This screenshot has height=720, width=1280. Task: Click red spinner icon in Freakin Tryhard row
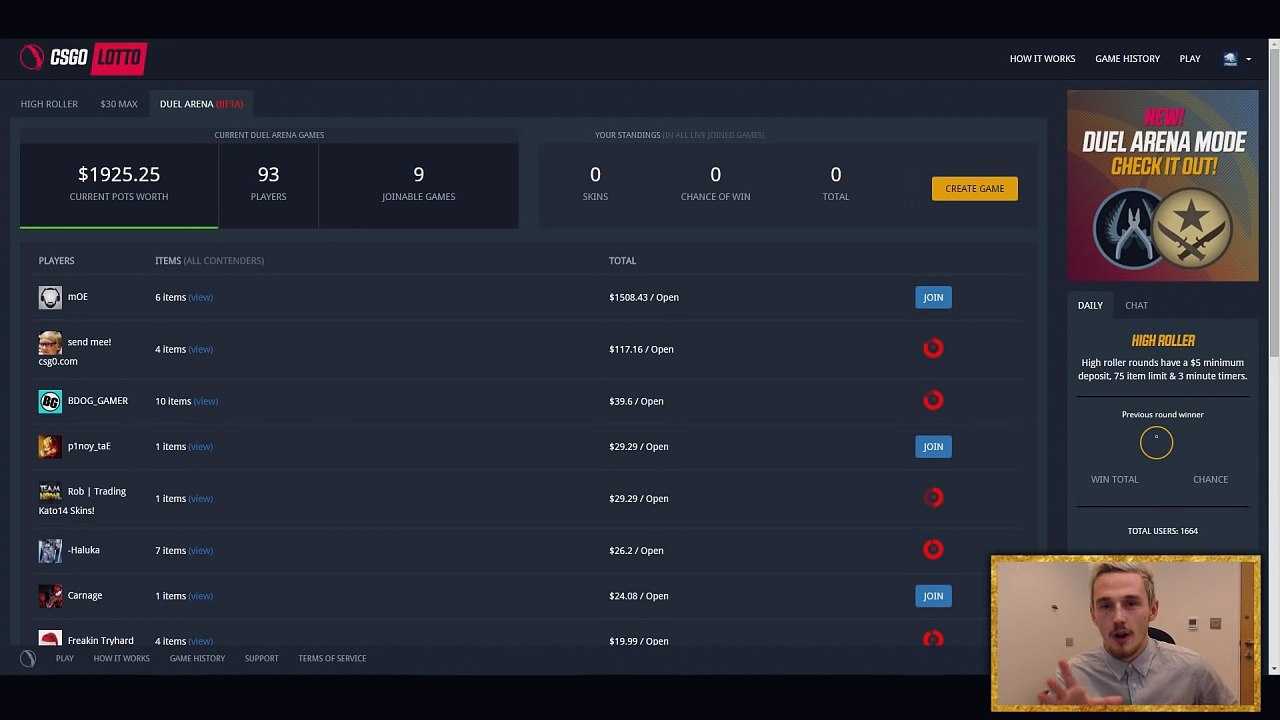coord(933,638)
